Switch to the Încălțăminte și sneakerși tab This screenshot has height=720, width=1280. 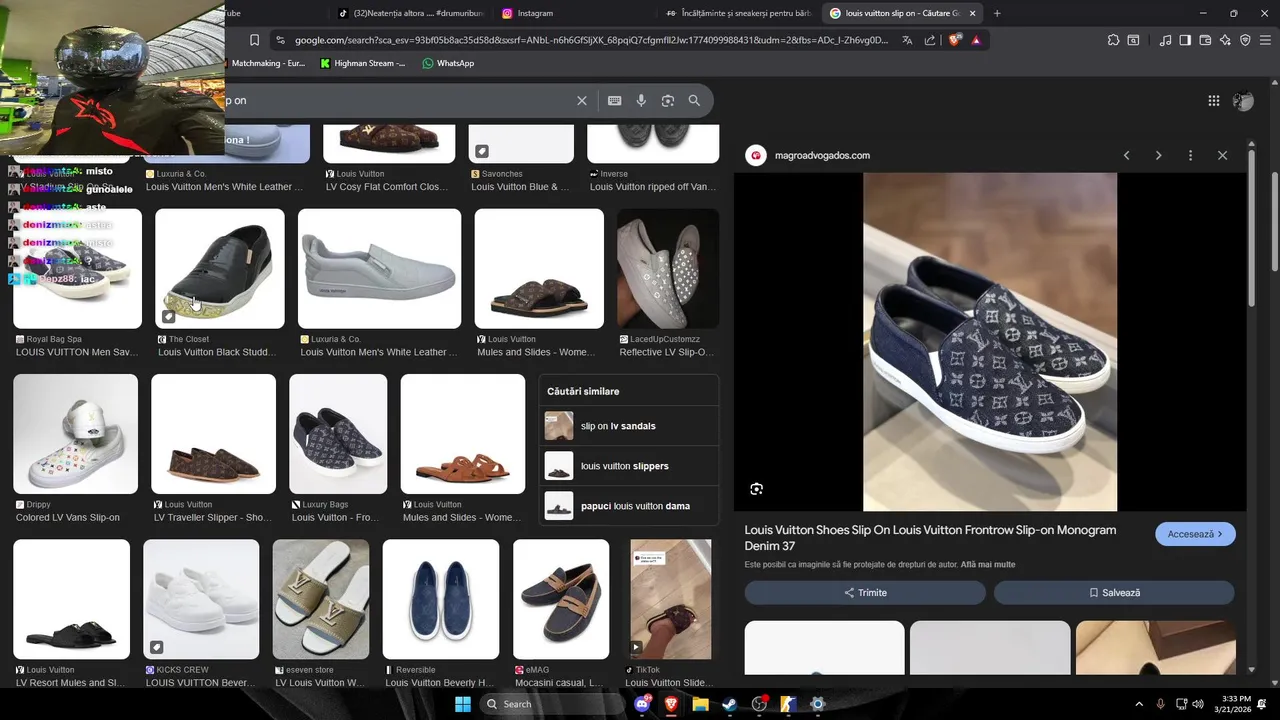tap(738, 13)
